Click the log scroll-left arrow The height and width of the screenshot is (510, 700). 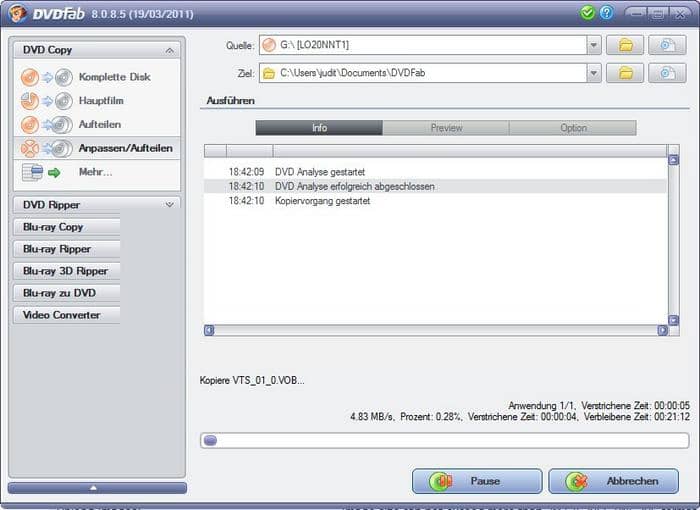(209, 330)
